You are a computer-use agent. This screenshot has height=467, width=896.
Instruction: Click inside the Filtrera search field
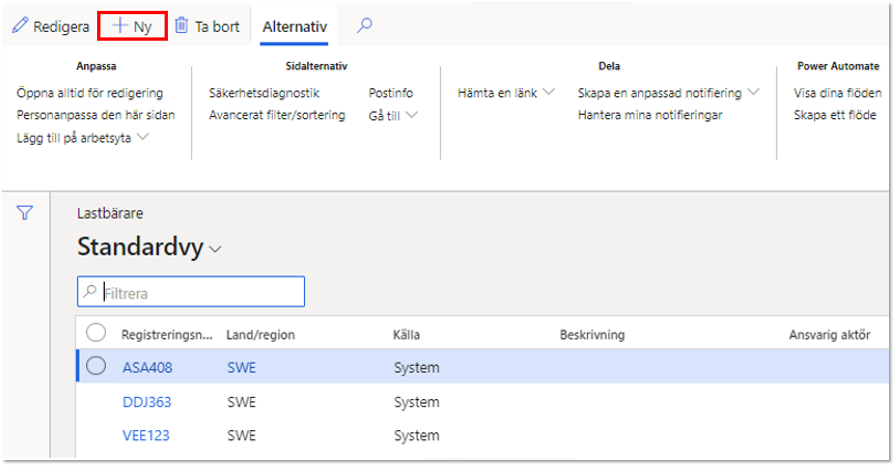tap(191, 292)
